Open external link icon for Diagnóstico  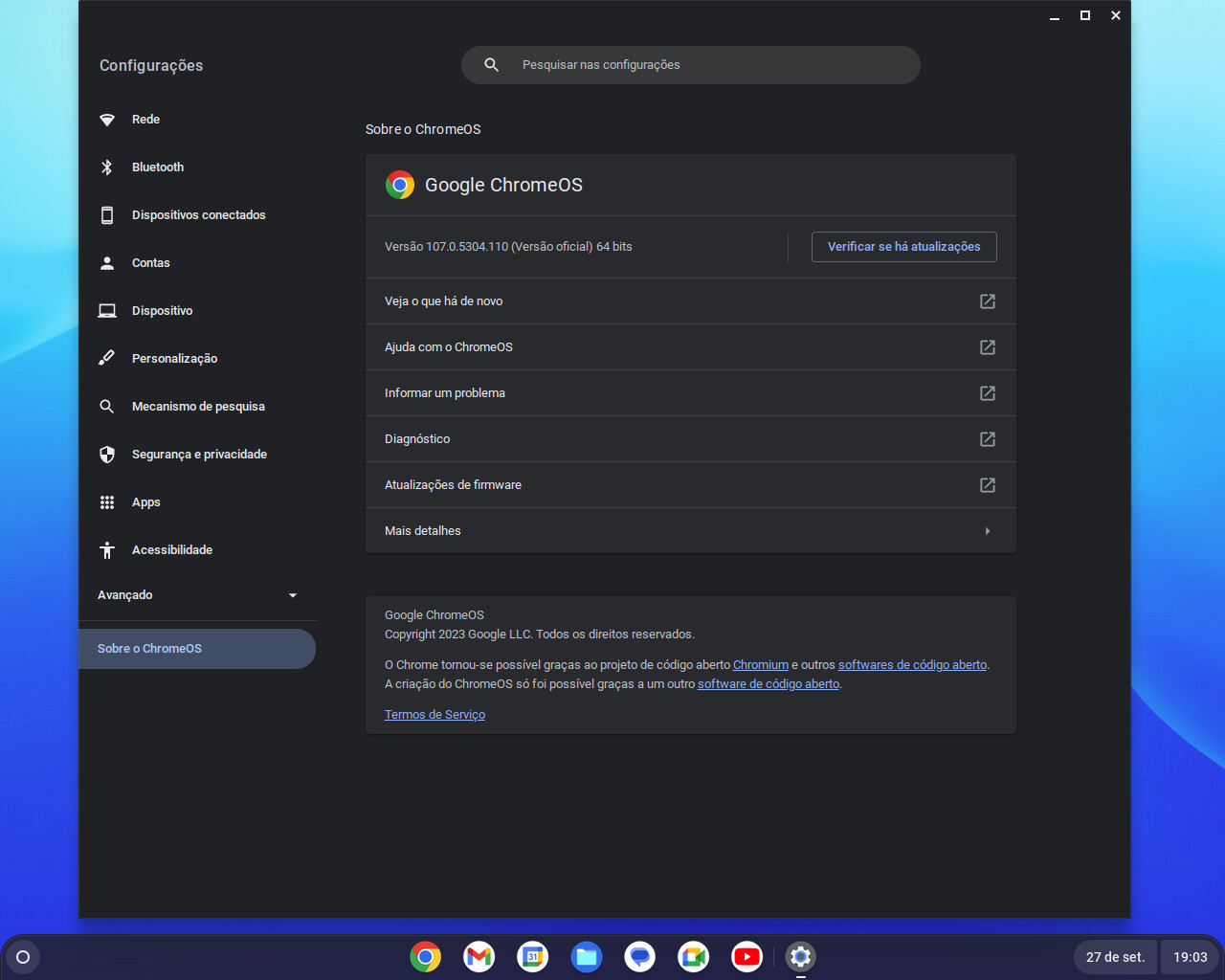988,439
